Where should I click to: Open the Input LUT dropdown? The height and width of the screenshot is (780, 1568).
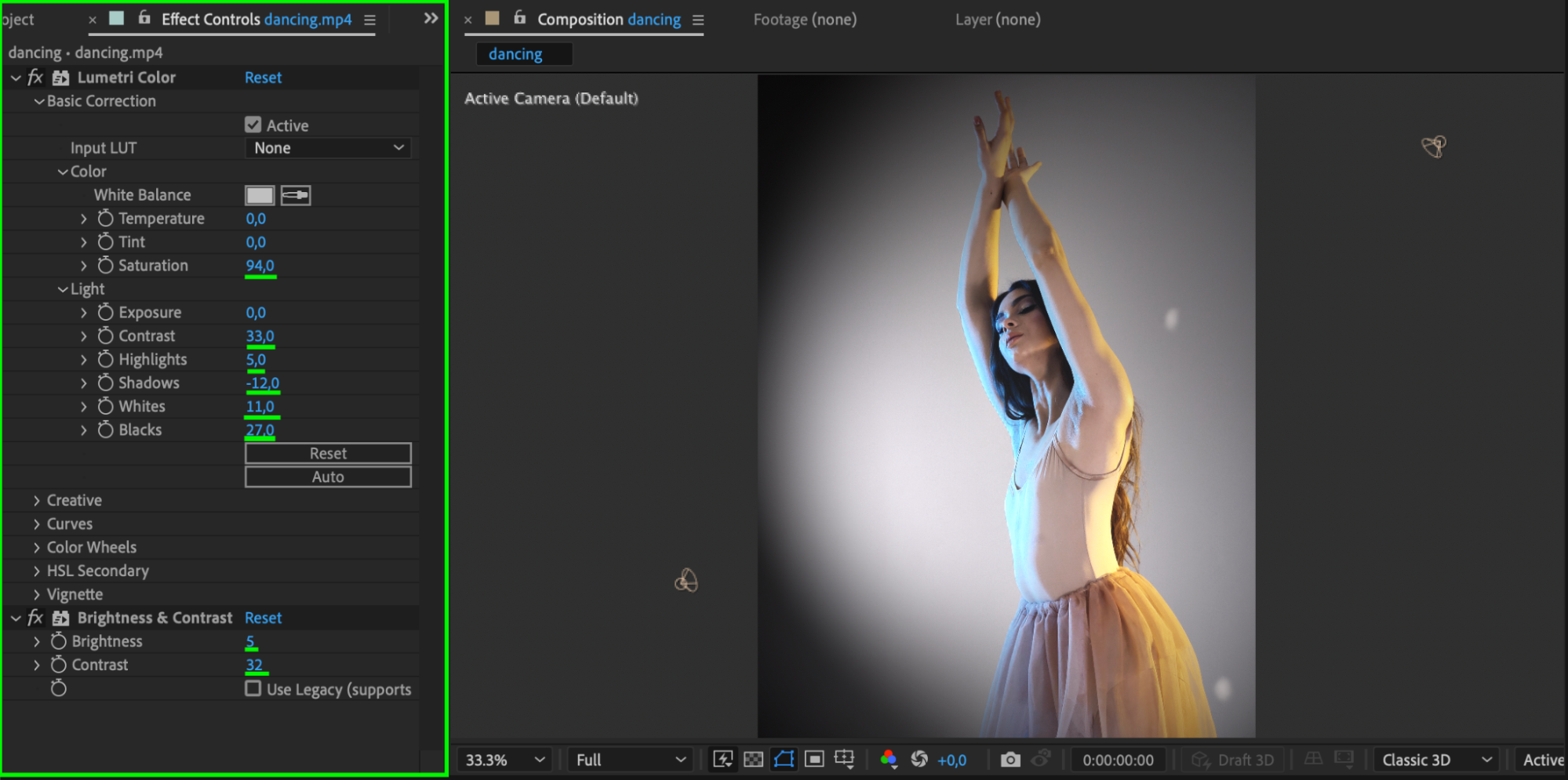[328, 148]
